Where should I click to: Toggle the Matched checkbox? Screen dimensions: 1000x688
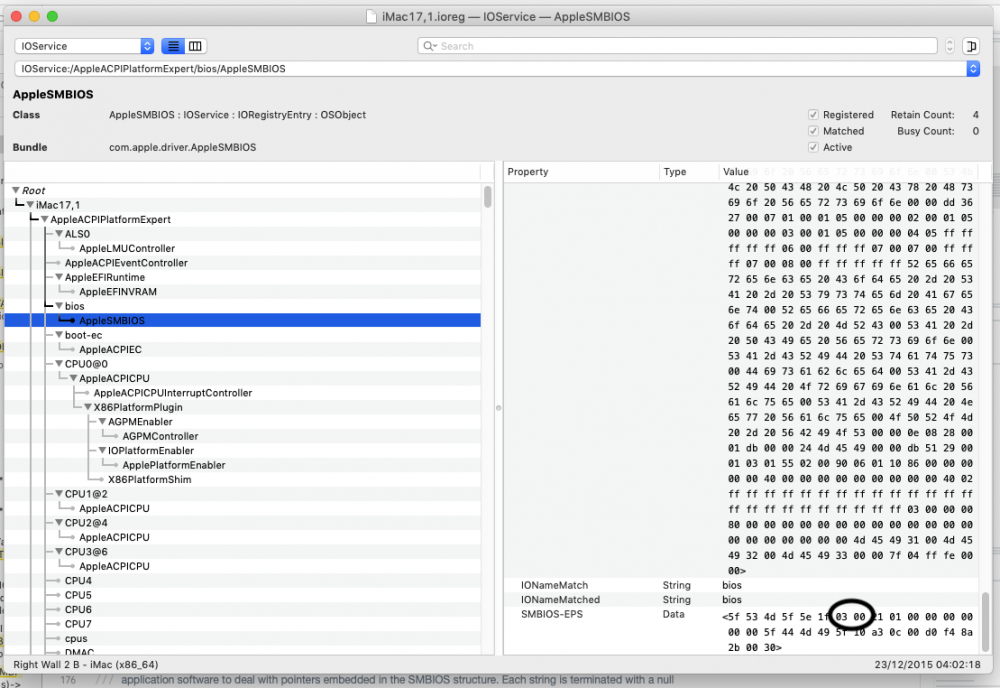[813, 131]
